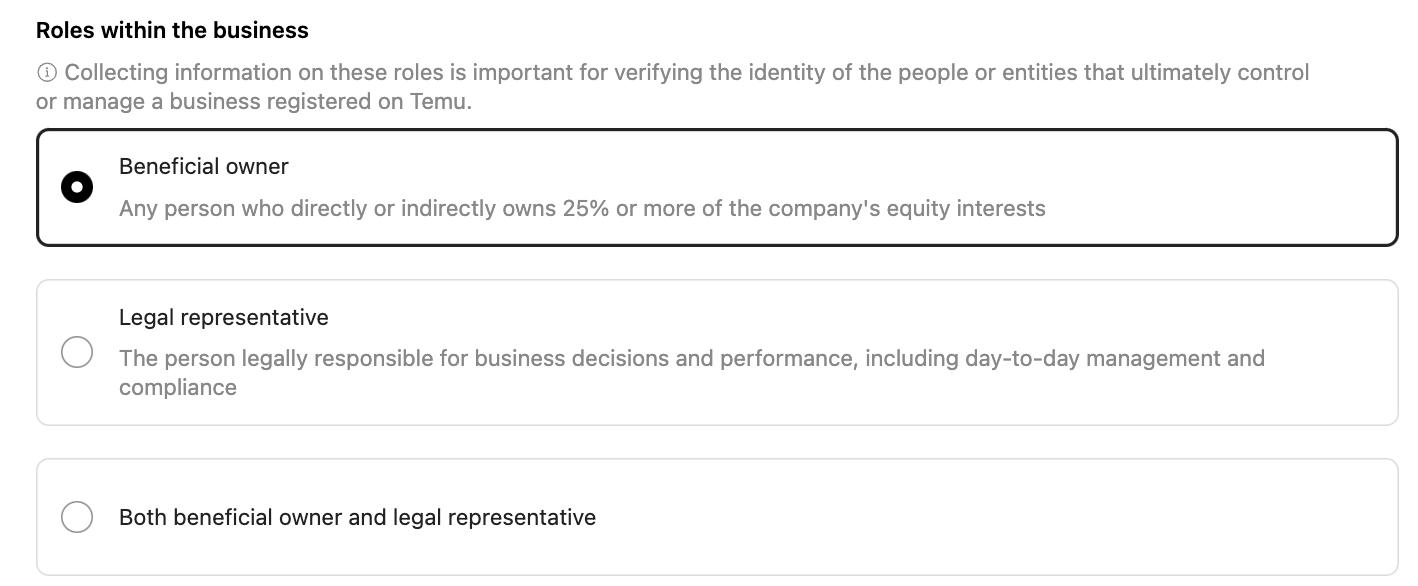Click the word "compliance" under Legal representative
Image resolution: width=1418 pixels, height=586 pixels.
[x=178, y=387]
